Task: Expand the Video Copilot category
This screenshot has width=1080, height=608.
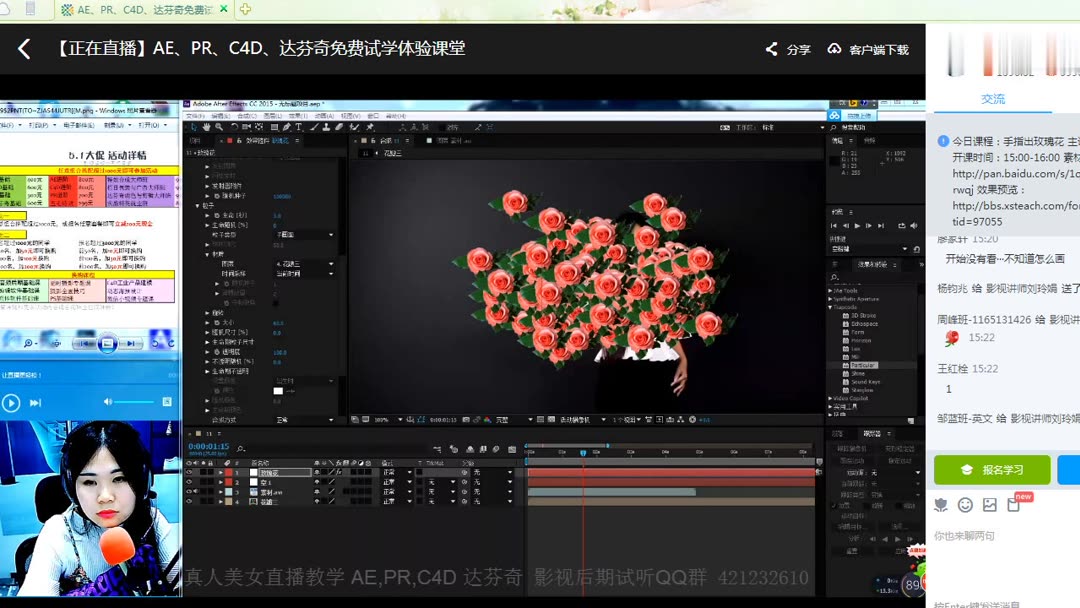Action: [x=830, y=398]
